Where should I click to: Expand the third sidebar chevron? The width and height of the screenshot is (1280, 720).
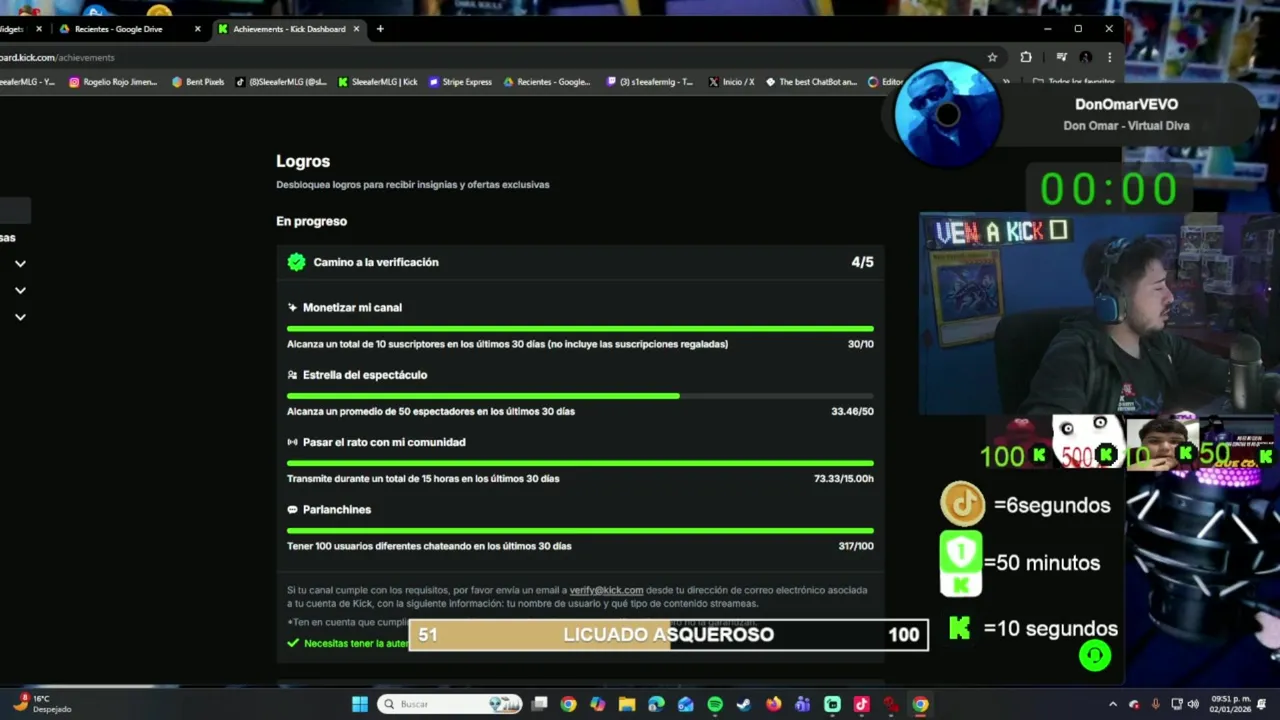(x=20, y=317)
